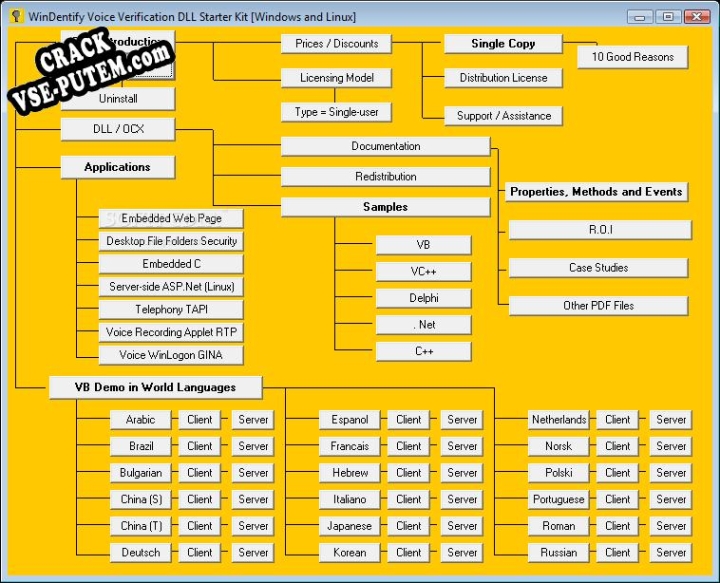Launch the Deutsch Client demo

200,553
